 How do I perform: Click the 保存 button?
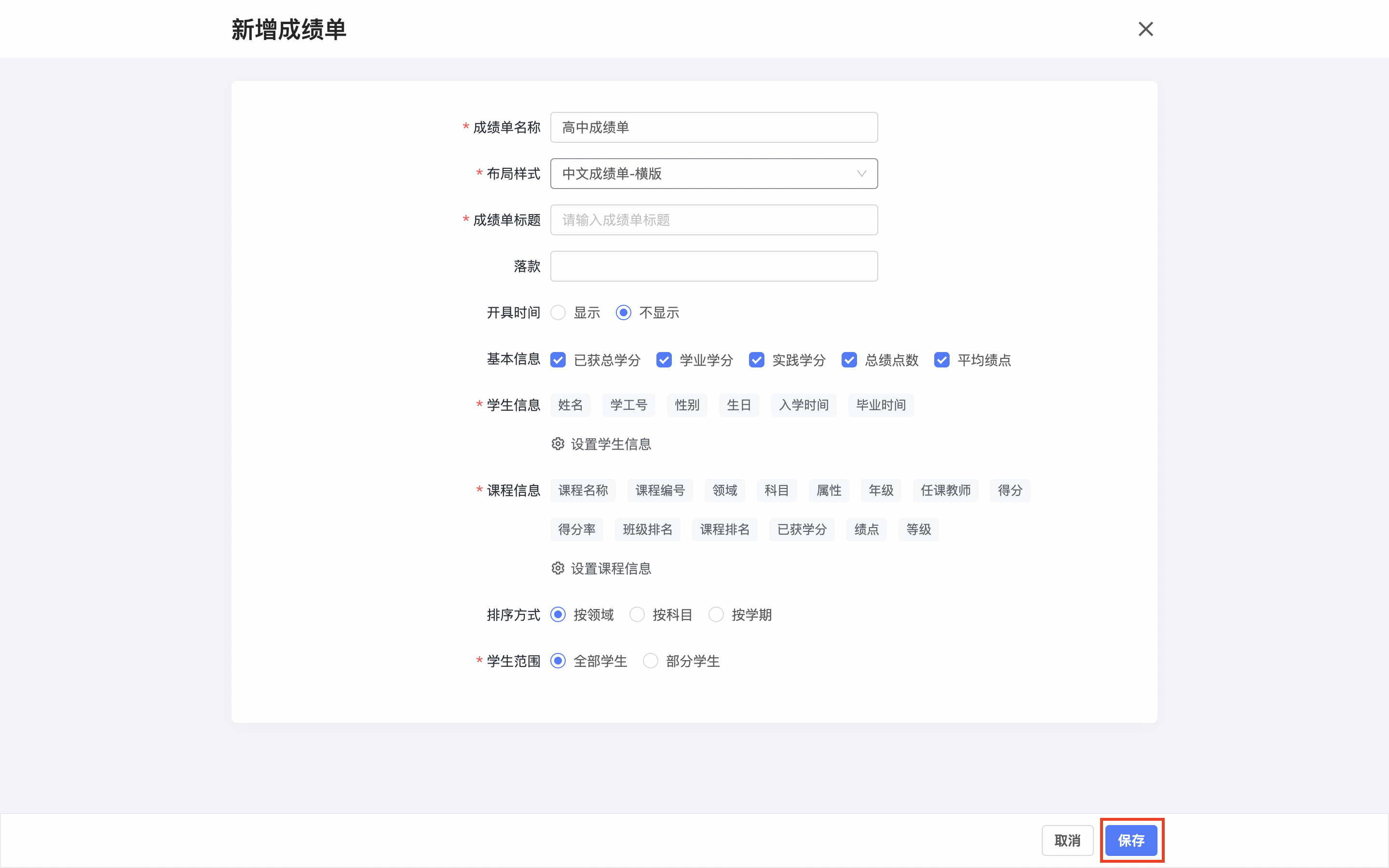click(x=1130, y=841)
